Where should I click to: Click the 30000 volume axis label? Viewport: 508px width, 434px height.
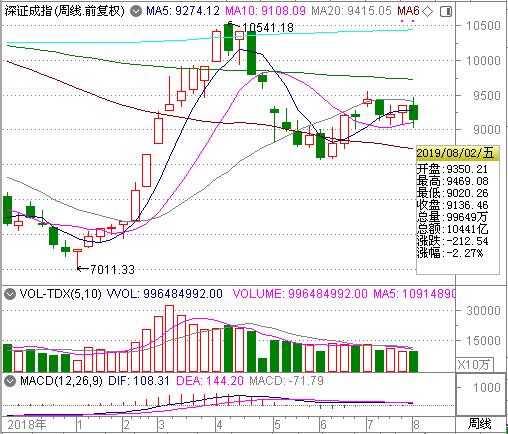[x=483, y=311]
